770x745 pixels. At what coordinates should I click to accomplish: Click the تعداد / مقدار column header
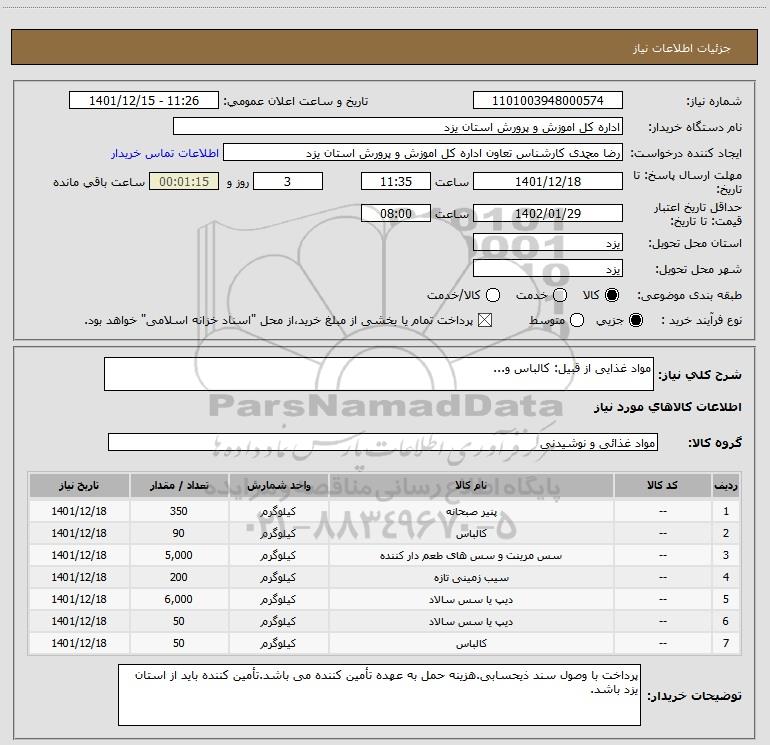tap(179, 486)
